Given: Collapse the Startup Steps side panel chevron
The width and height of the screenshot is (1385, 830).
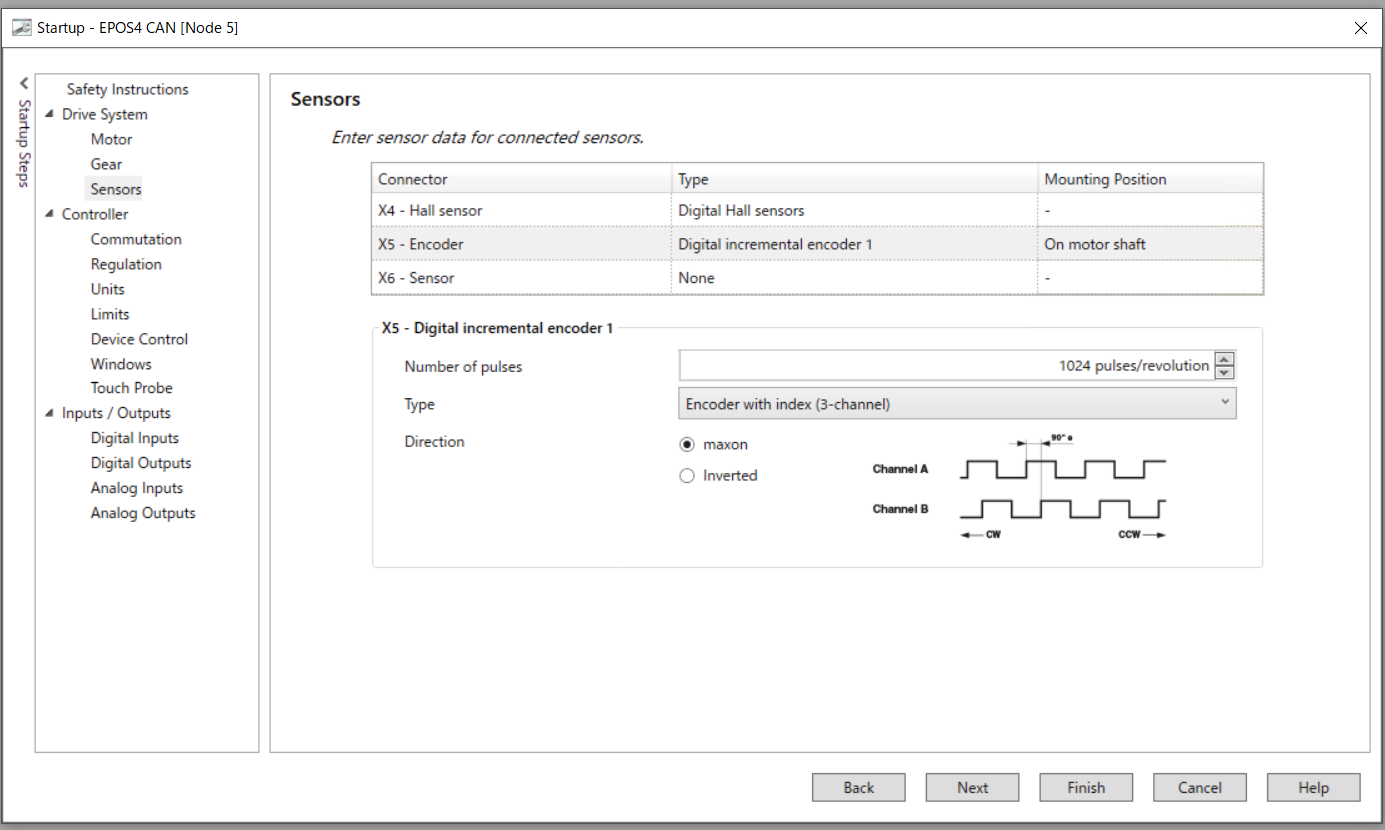Looking at the screenshot, I should coord(24,84).
